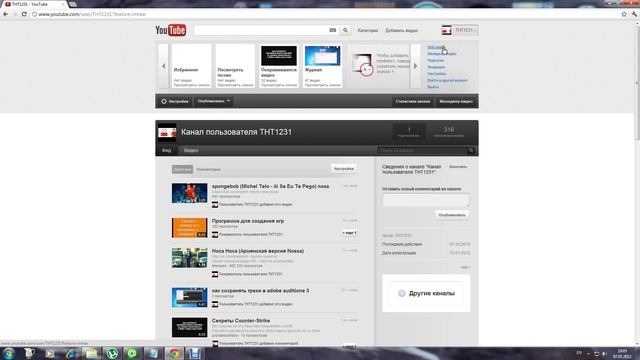Click Изменить next to channel info
The width and height of the screenshot is (640, 360).
(458, 167)
